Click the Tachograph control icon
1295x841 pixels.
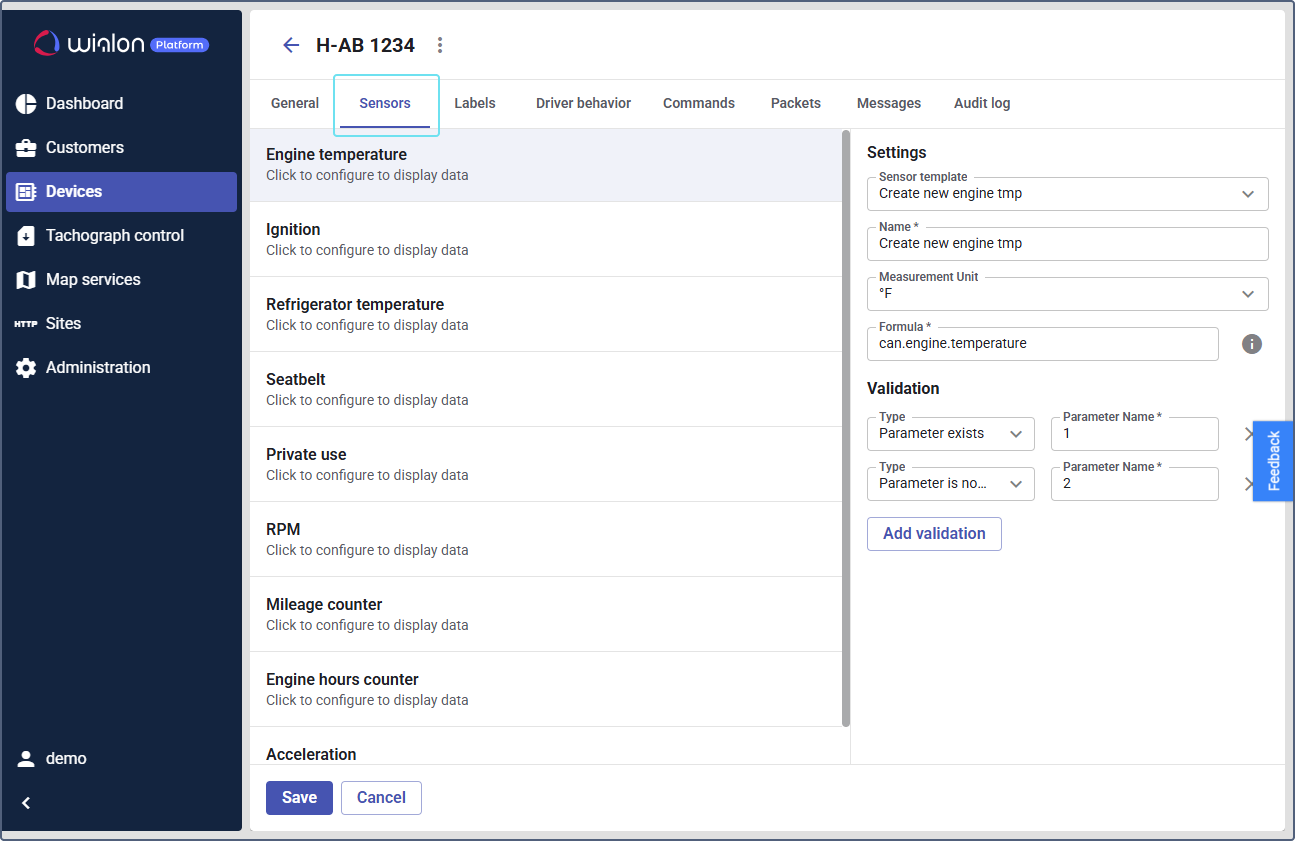click(x=26, y=236)
